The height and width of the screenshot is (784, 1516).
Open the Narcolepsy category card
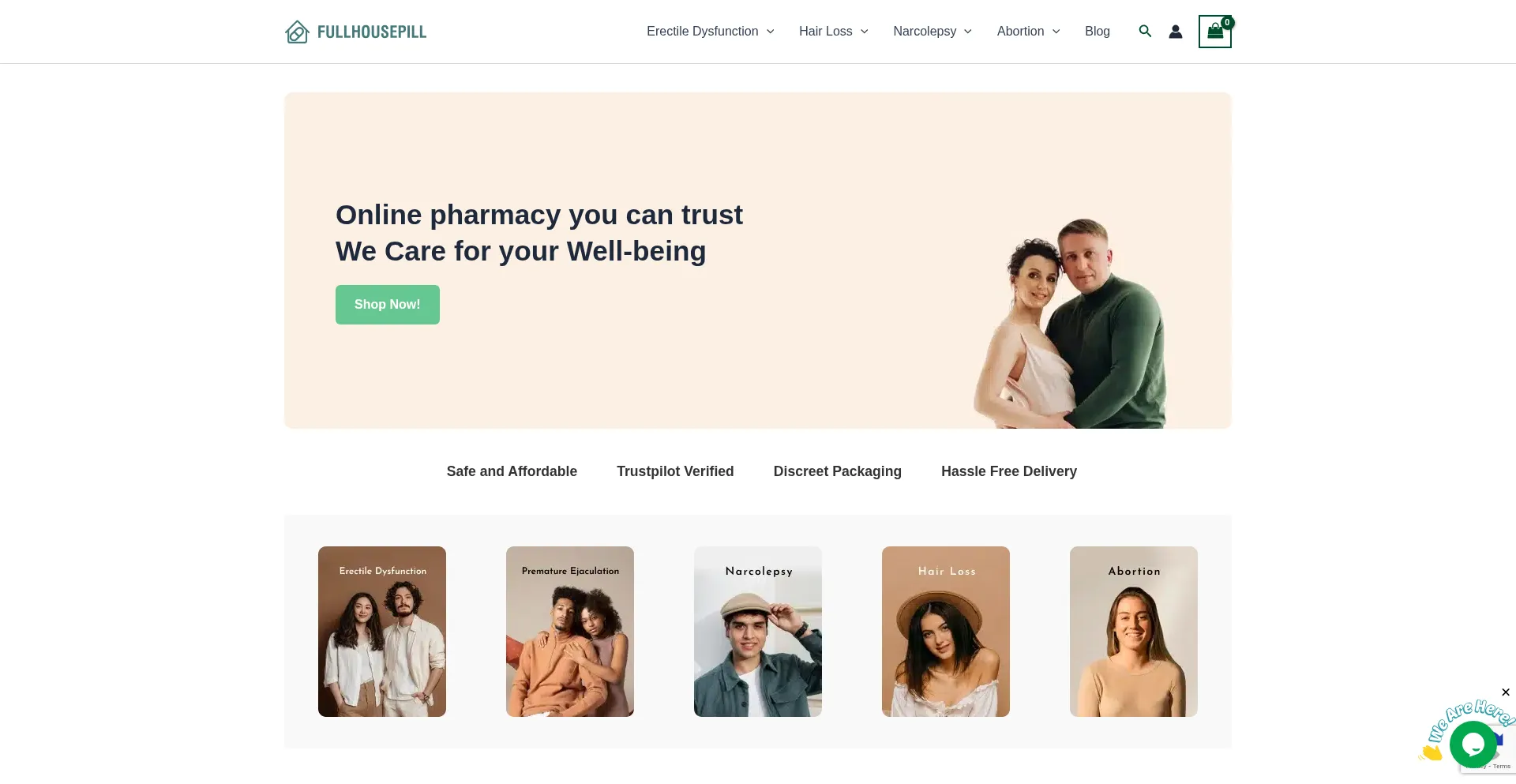(x=758, y=632)
